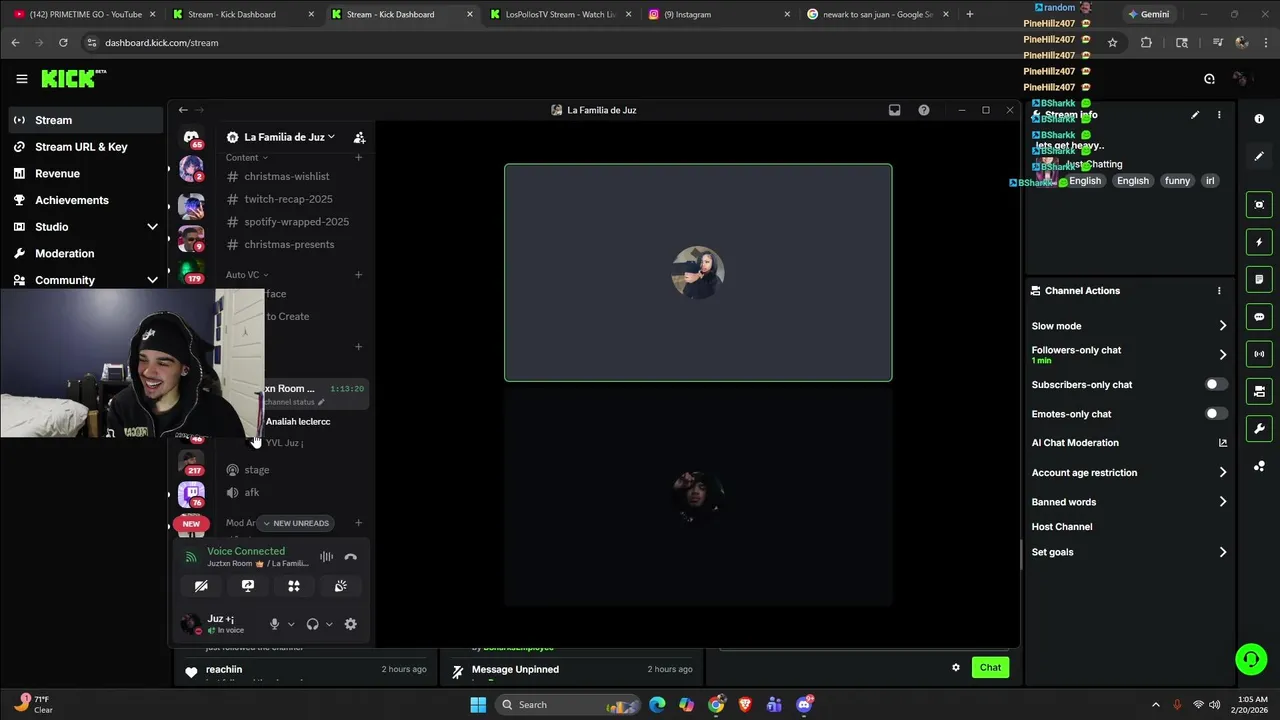Click Host Channel action
This screenshot has width=1280, height=720.
(1062, 527)
